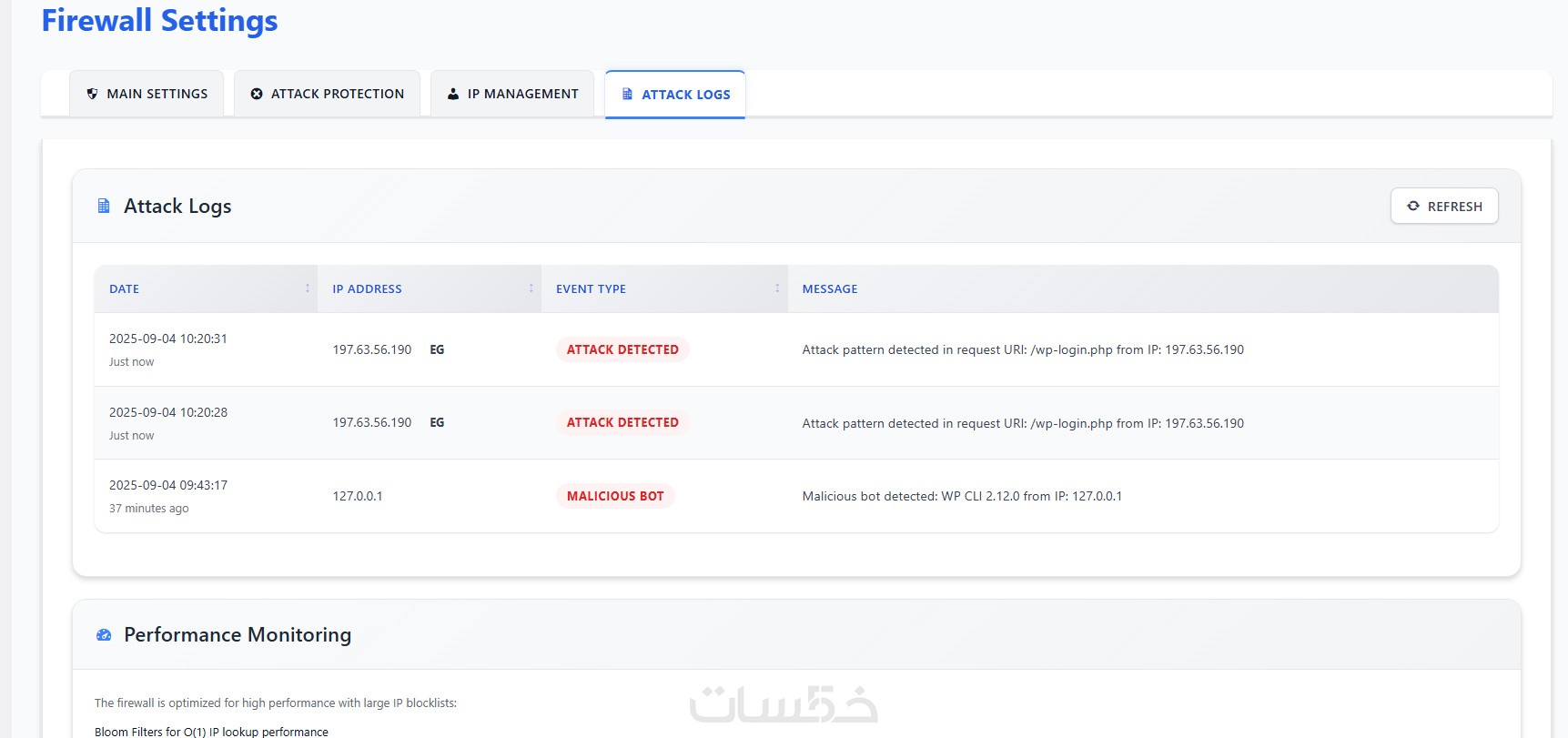
Task: Click the document icon on Attack Logs tab
Action: (x=627, y=94)
